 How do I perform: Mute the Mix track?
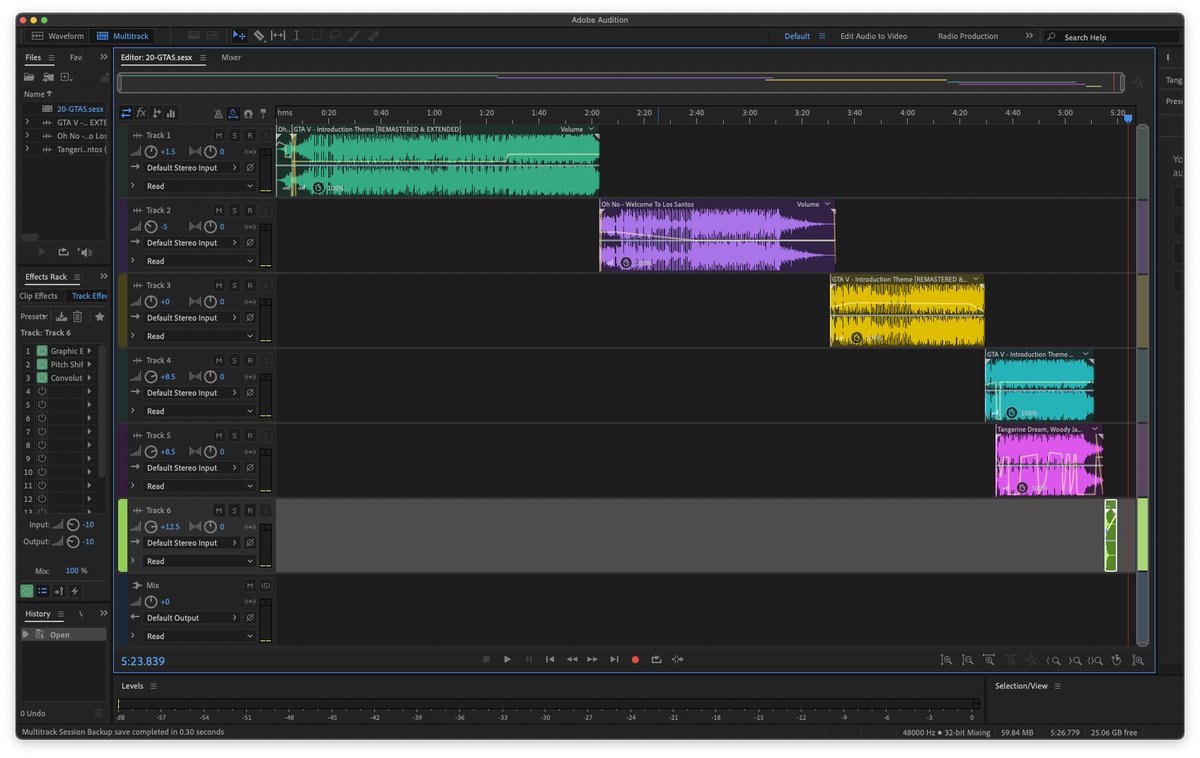click(250, 585)
